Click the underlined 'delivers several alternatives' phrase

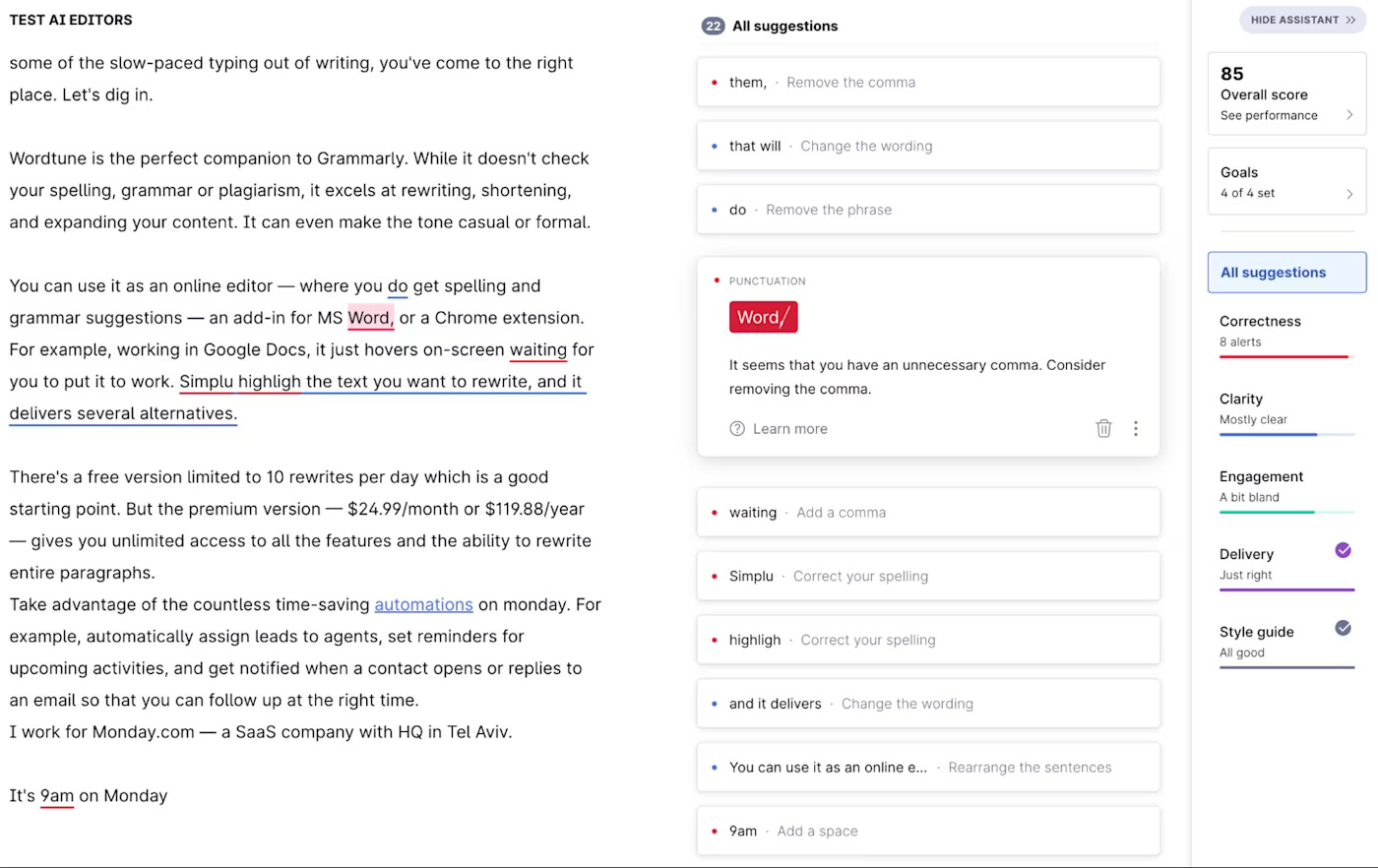(x=123, y=413)
